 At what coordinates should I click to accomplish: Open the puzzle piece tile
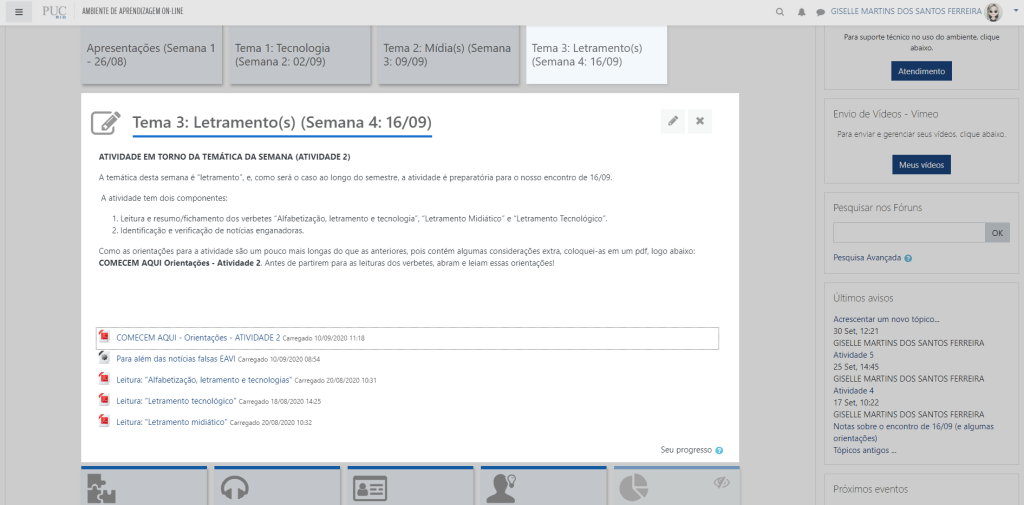(105, 488)
